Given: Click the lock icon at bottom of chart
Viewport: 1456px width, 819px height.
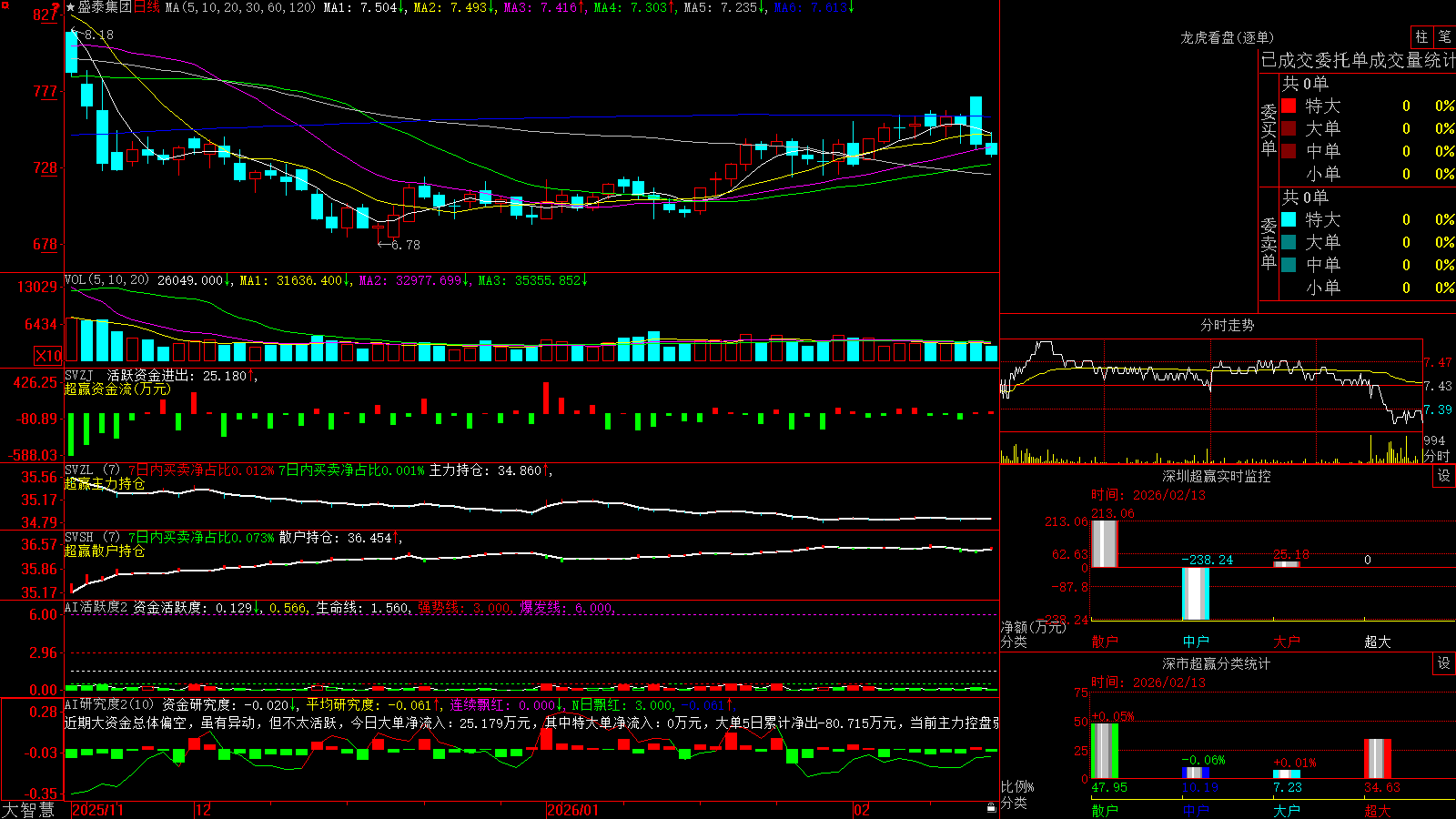Looking at the screenshot, I should pyautogui.click(x=992, y=808).
